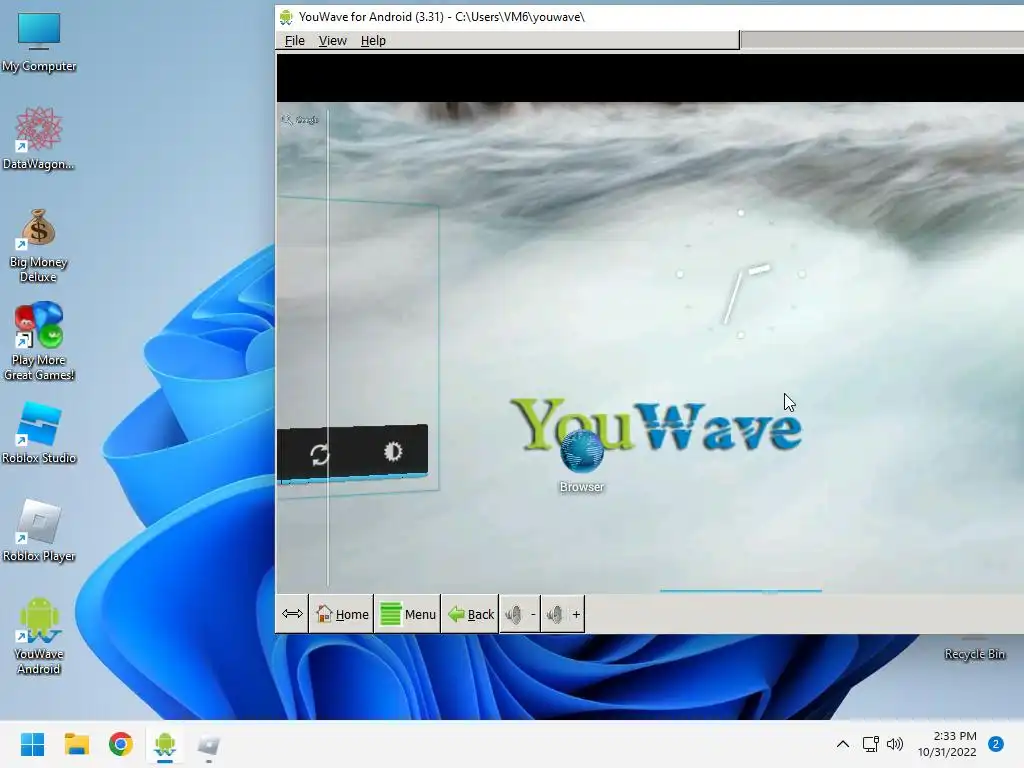Open the Windows Start menu
This screenshot has height=768, width=1024.
(32, 744)
